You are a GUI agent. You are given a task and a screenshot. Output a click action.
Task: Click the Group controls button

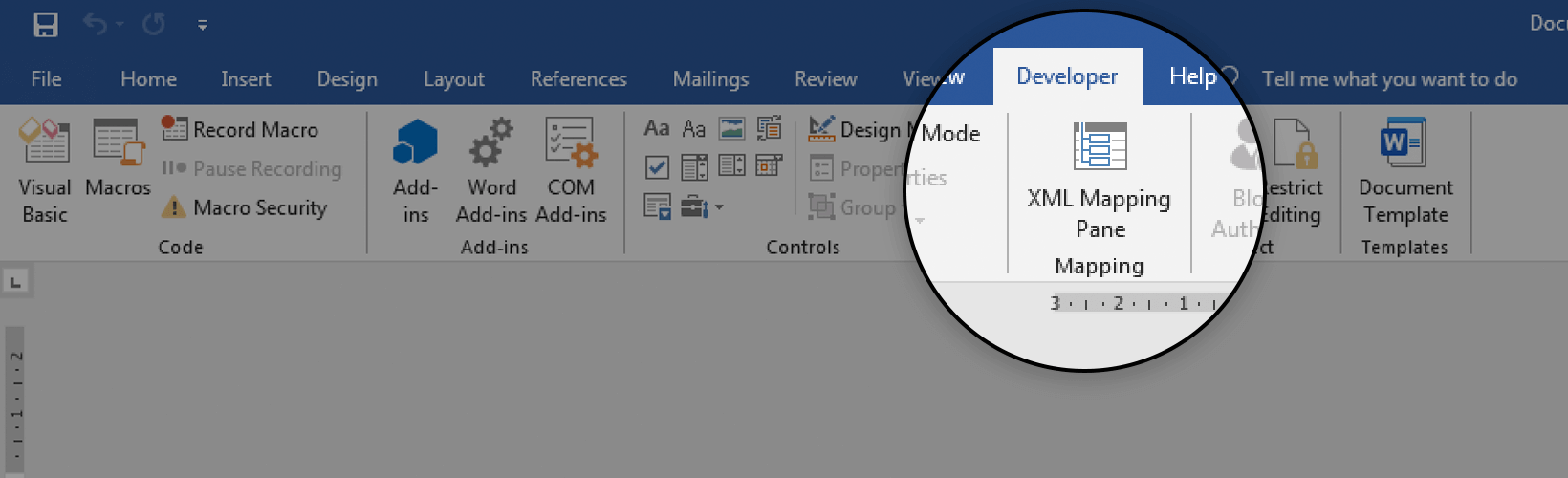click(x=852, y=207)
